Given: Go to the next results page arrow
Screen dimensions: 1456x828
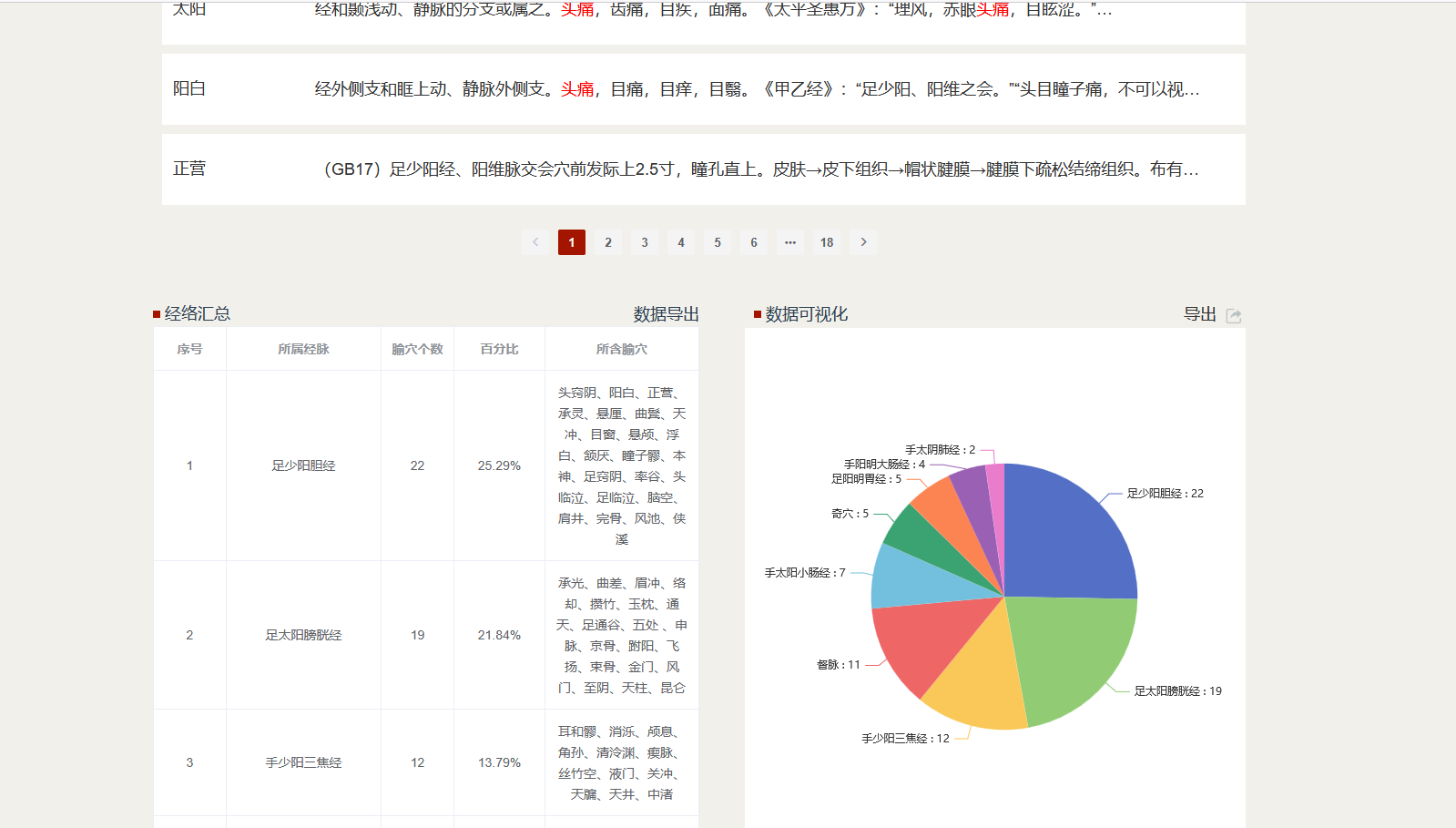Looking at the screenshot, I should [863, 242].
